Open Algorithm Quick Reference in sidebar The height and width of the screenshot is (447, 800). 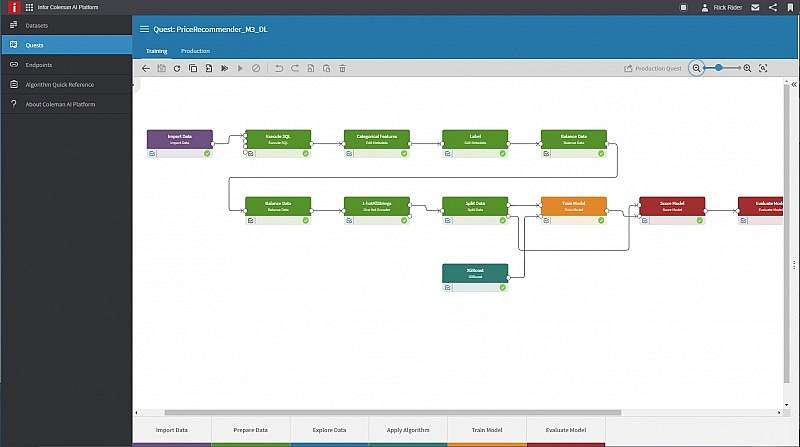67,85
